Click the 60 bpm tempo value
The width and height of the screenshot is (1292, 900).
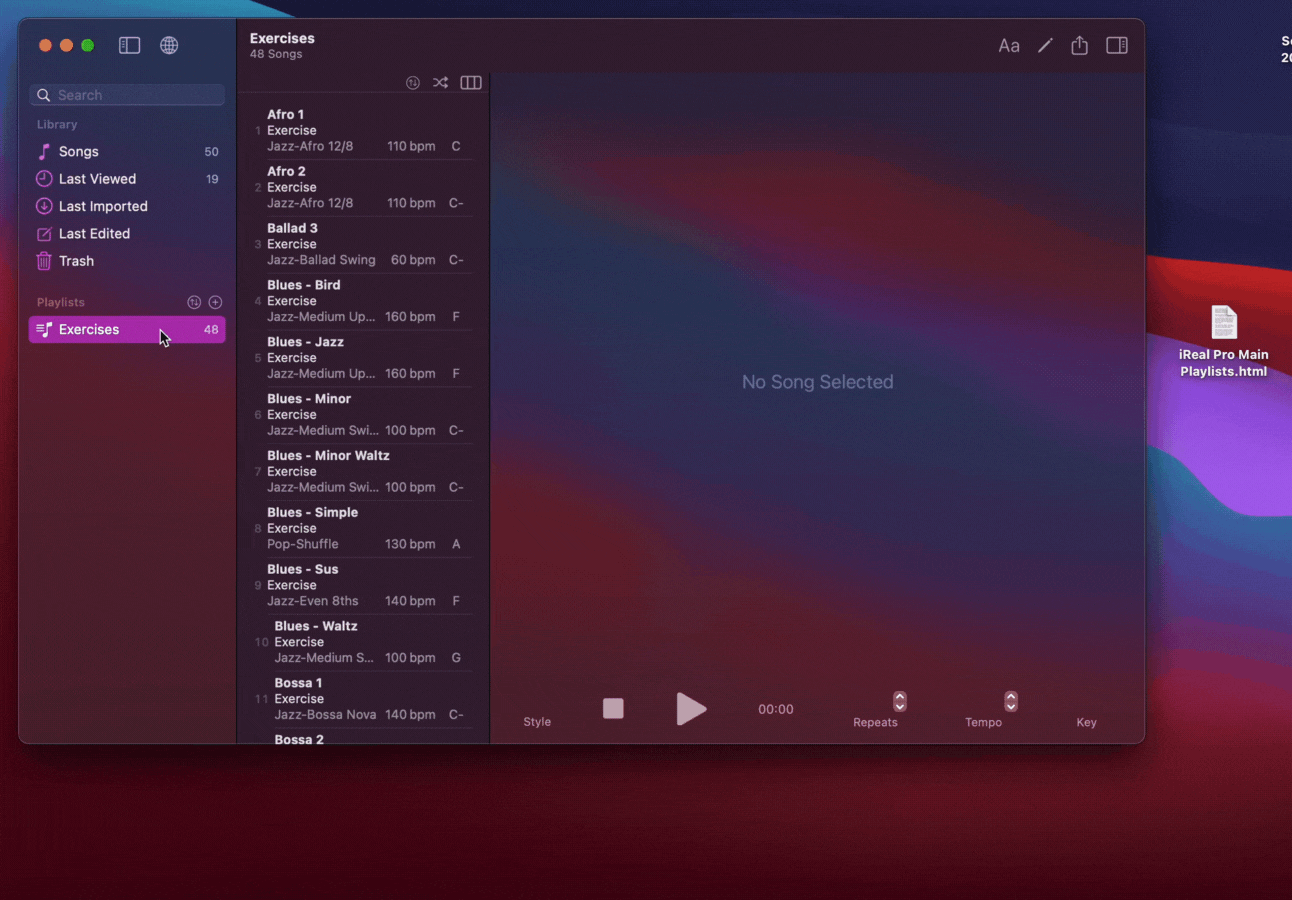413,260
